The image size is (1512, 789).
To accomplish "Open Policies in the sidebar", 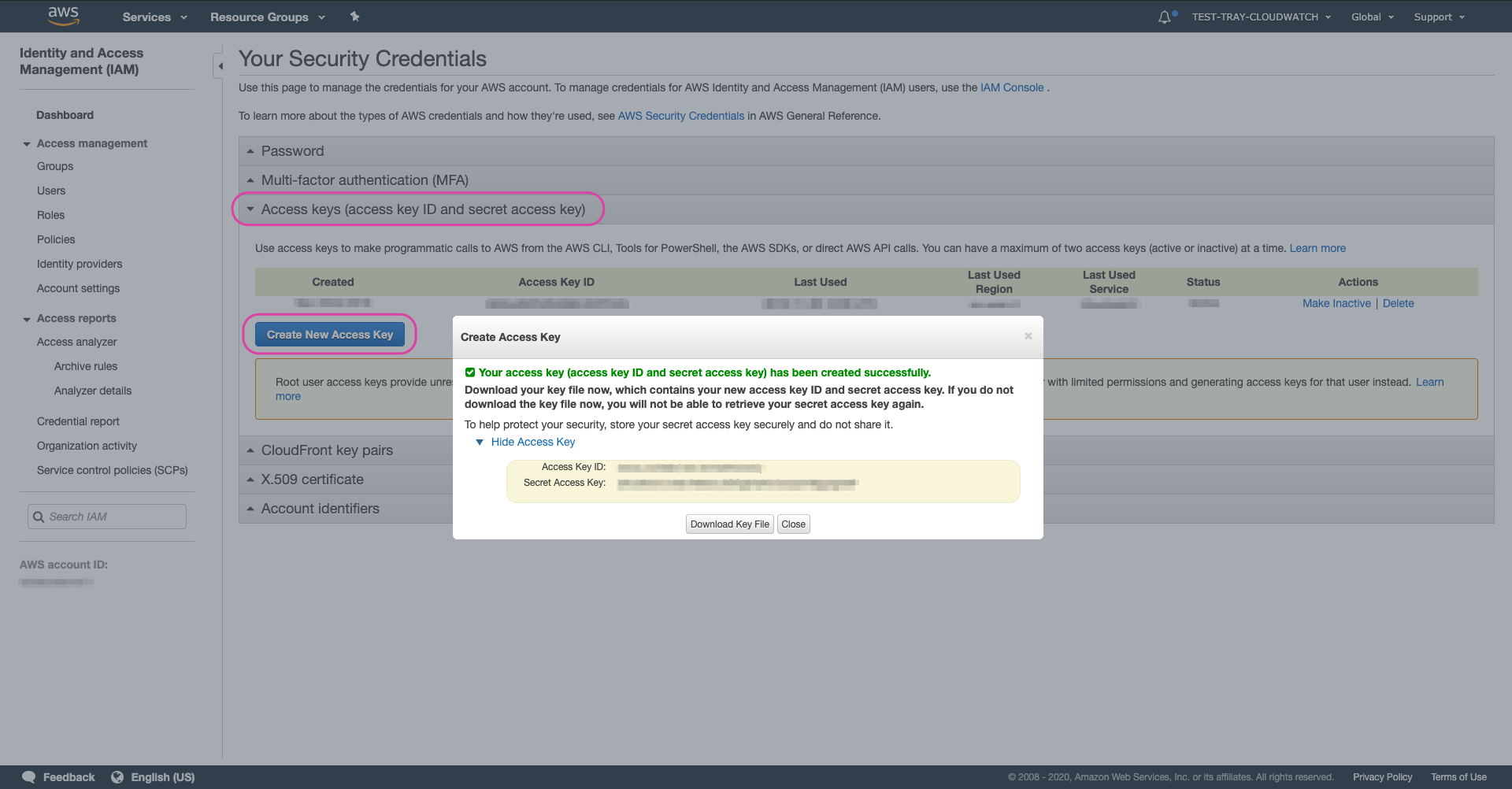I will click(x=56, y=239).
